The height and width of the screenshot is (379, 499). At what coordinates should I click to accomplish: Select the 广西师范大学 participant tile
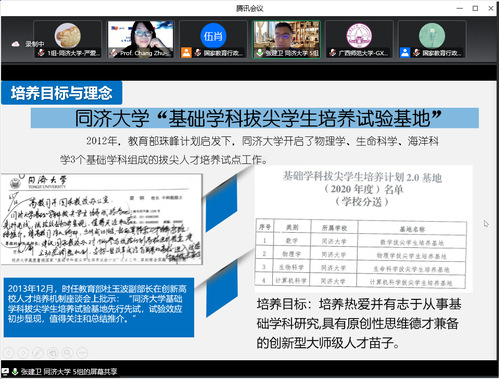click(359, 39)
